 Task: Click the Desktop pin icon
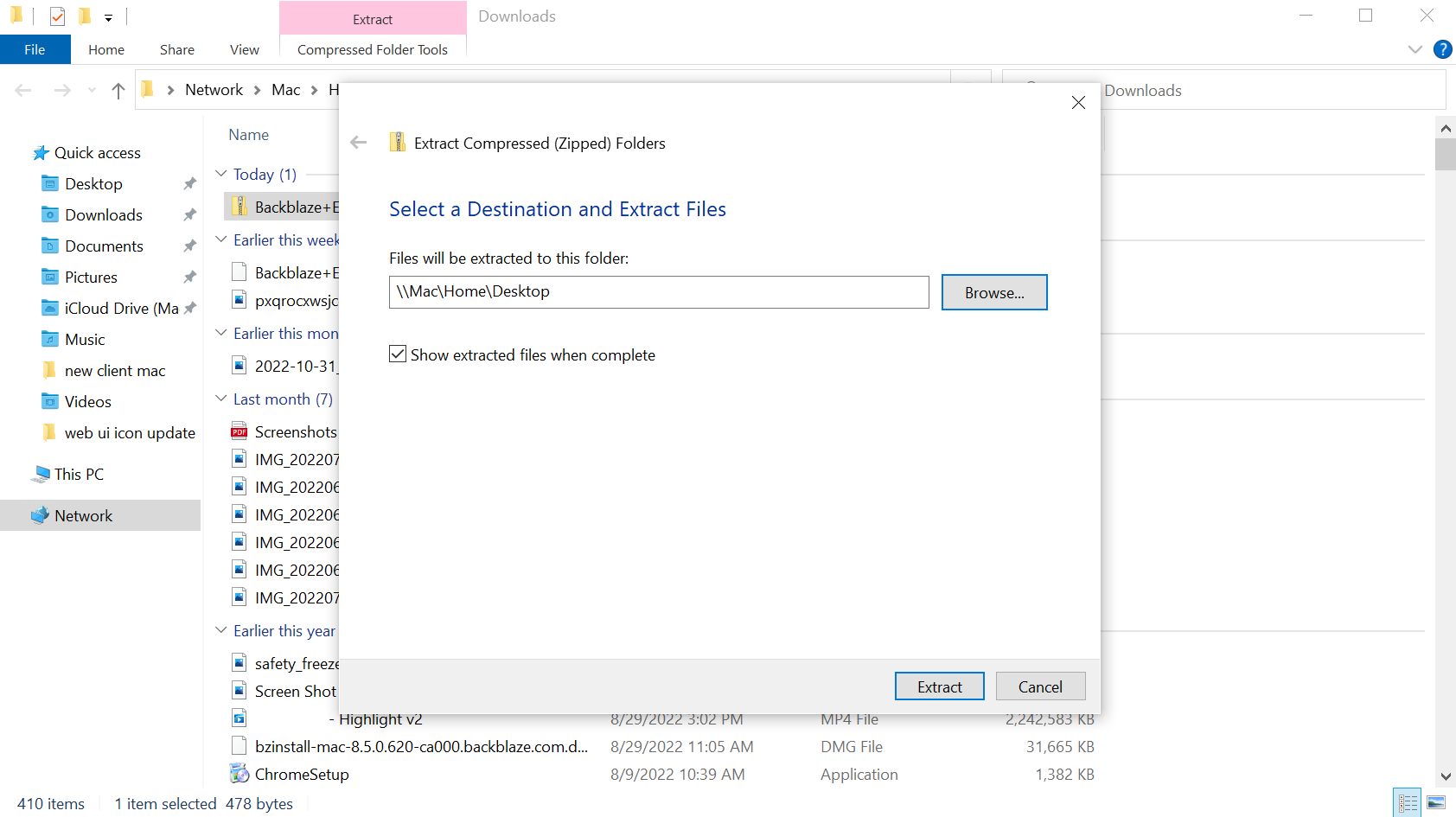point(189,184)
